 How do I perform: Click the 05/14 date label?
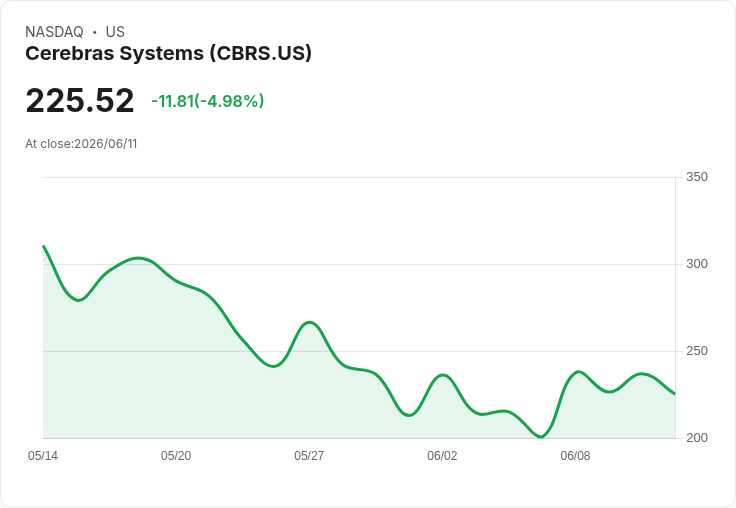pyautogui.click(x=43, y=455)
